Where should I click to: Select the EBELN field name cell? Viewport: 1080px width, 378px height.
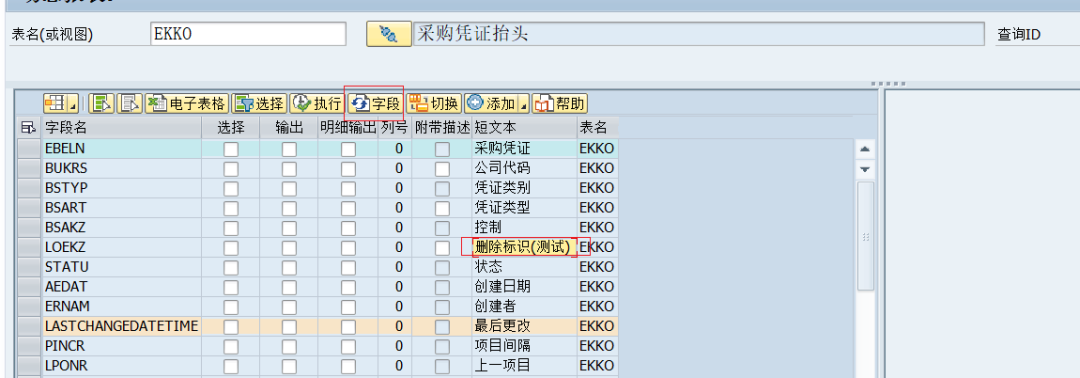(x=121, y=149)
